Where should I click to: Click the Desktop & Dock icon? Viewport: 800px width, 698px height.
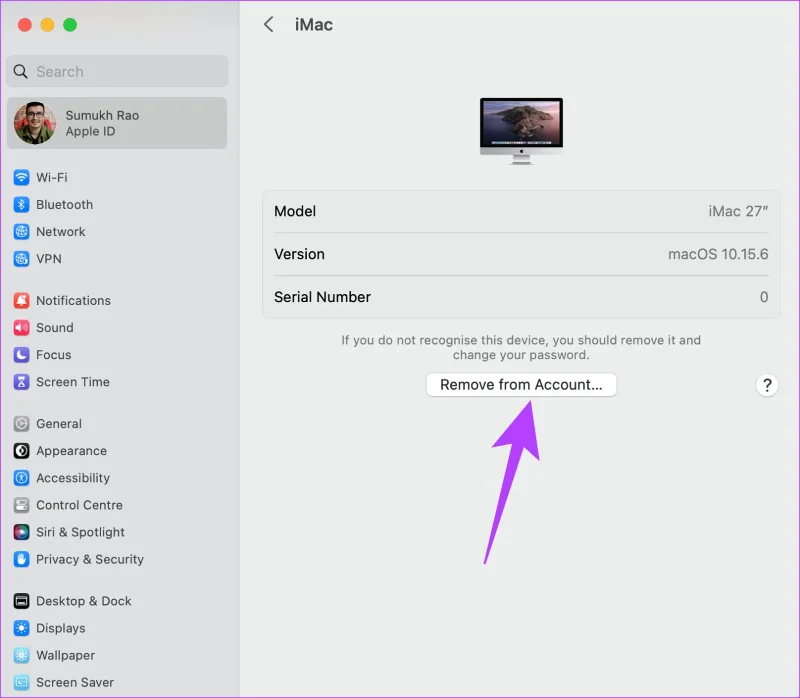click(21, 601)
